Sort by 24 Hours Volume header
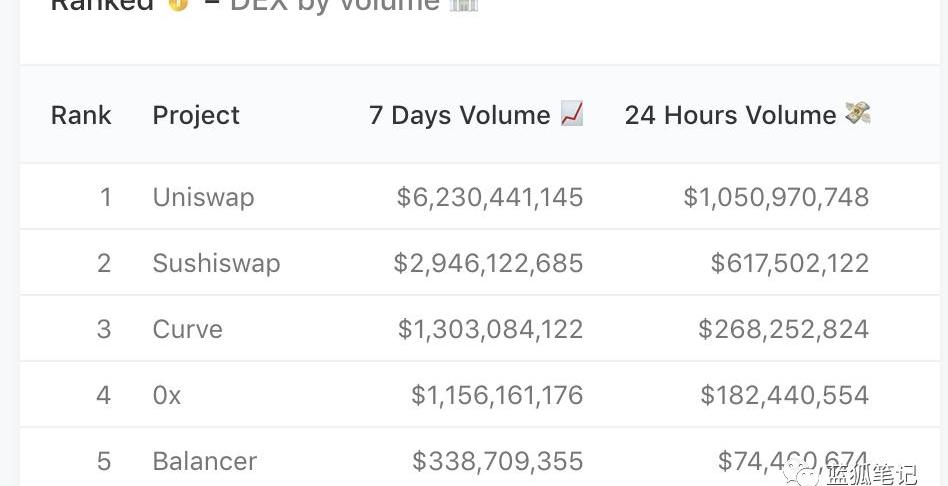 [x=730, y=115]
